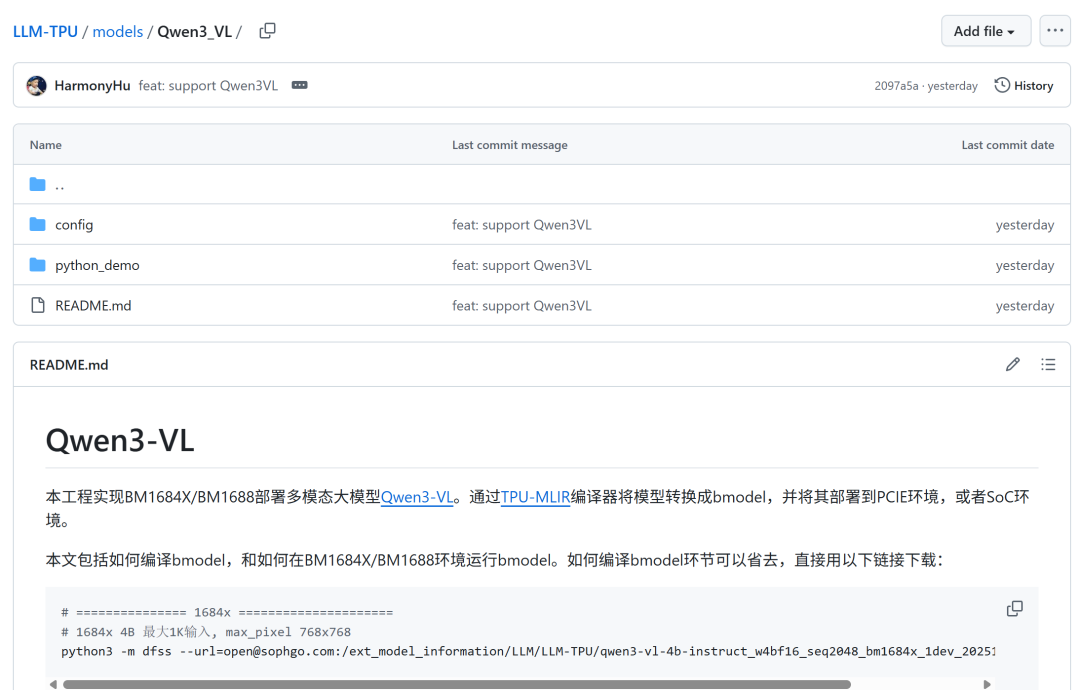
Task: Open the README outline list icon
Action: point(1048,365)
